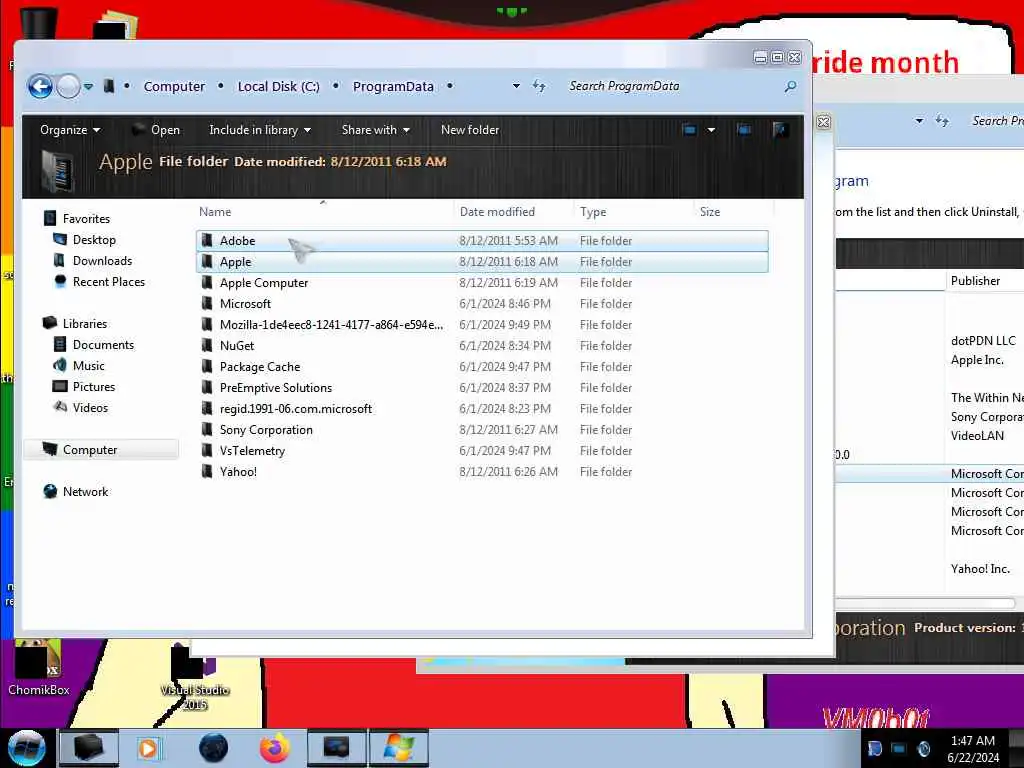Image resolution: width=1024 pixels, height=768 pixels.
Task: Open Desktop in Favorites
Action: click(x=84, y=240)
